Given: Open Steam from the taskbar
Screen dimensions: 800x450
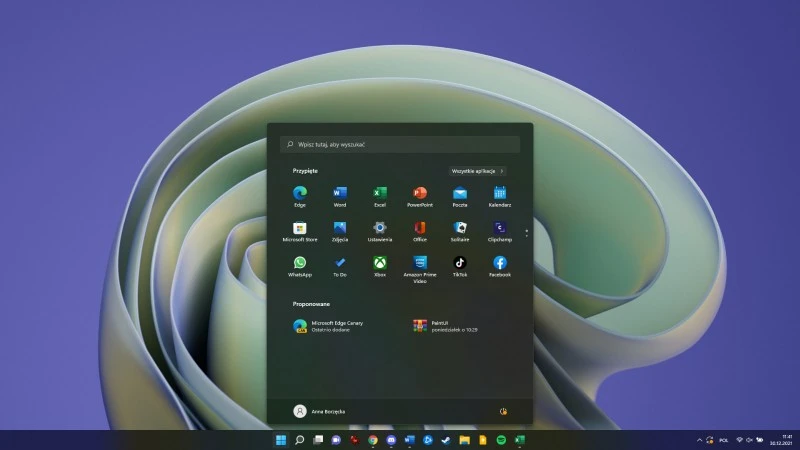Looking at the screenshot, I should [446, 440].
